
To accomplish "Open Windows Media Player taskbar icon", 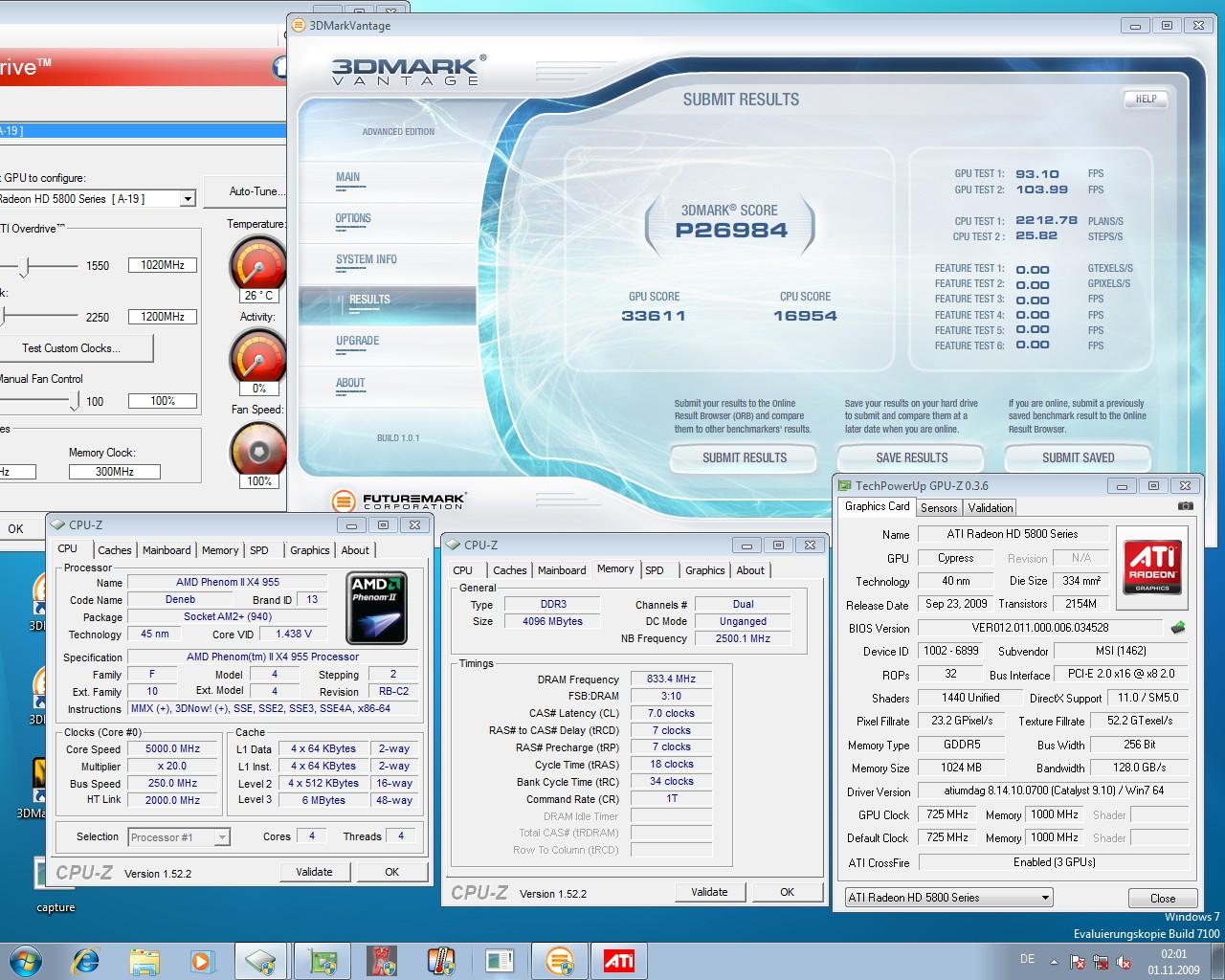I will (x=202, y=960).
